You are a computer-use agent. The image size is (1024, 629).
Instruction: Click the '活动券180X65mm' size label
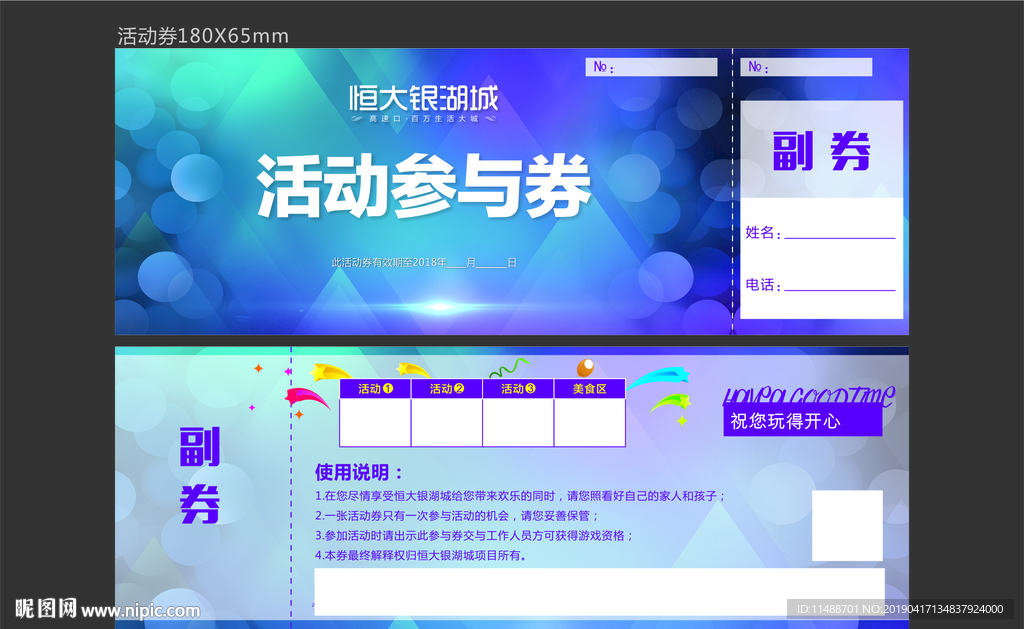pos(202,36)
